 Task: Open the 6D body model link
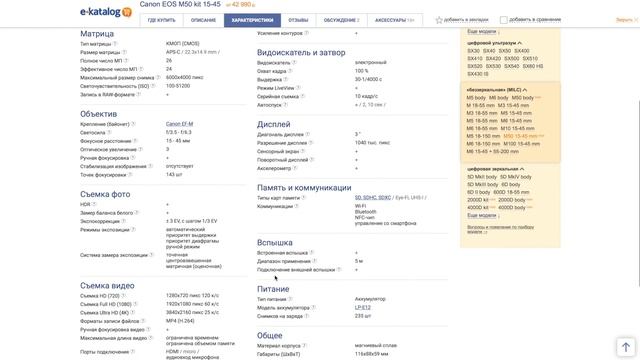(511, 184)
